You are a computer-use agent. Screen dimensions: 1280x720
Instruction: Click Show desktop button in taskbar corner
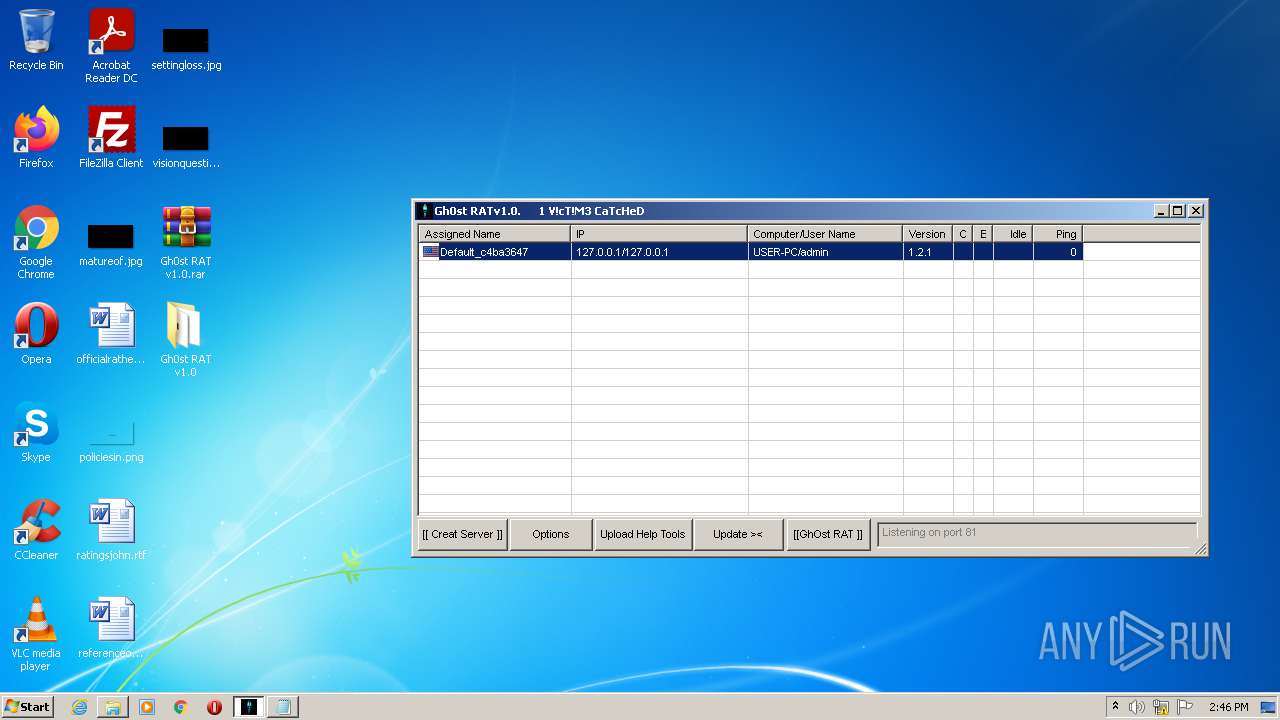point(1269,707)
